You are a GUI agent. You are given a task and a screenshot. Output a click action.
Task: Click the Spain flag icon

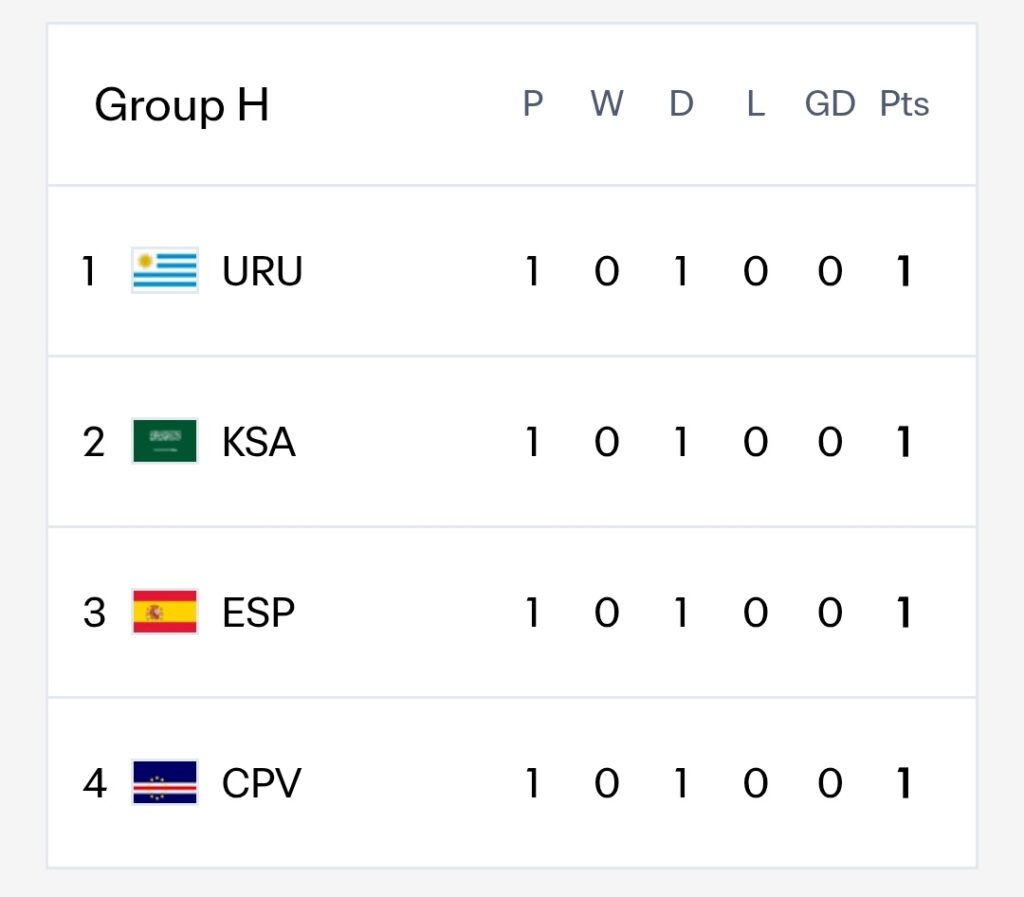tap(165, 612)
